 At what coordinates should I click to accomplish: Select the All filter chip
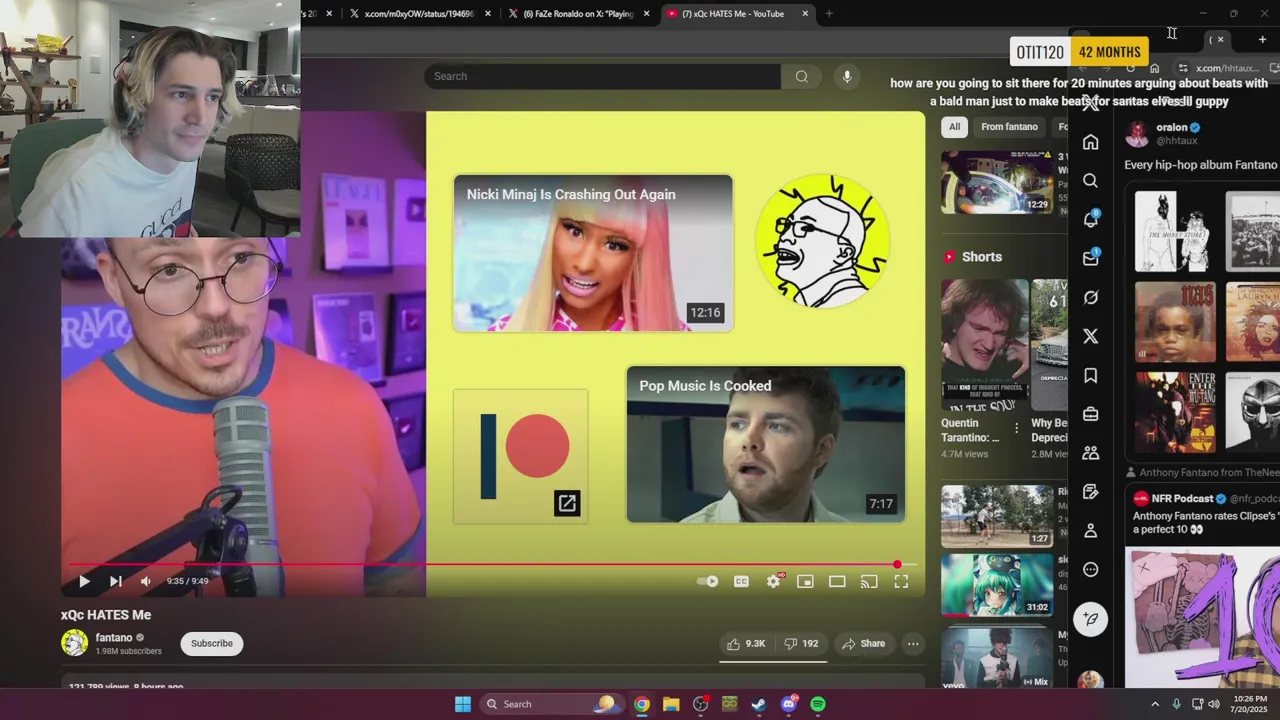point(954,126)
